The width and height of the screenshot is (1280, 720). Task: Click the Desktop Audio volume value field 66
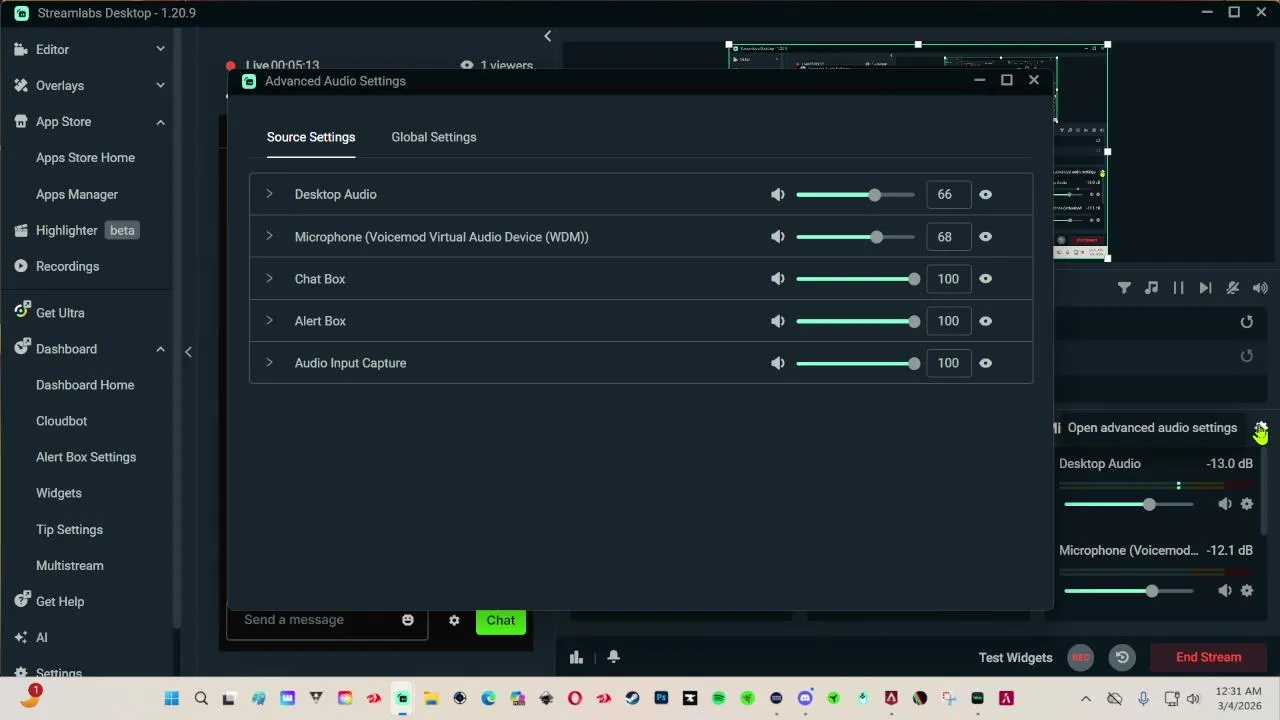coord(947,194)
